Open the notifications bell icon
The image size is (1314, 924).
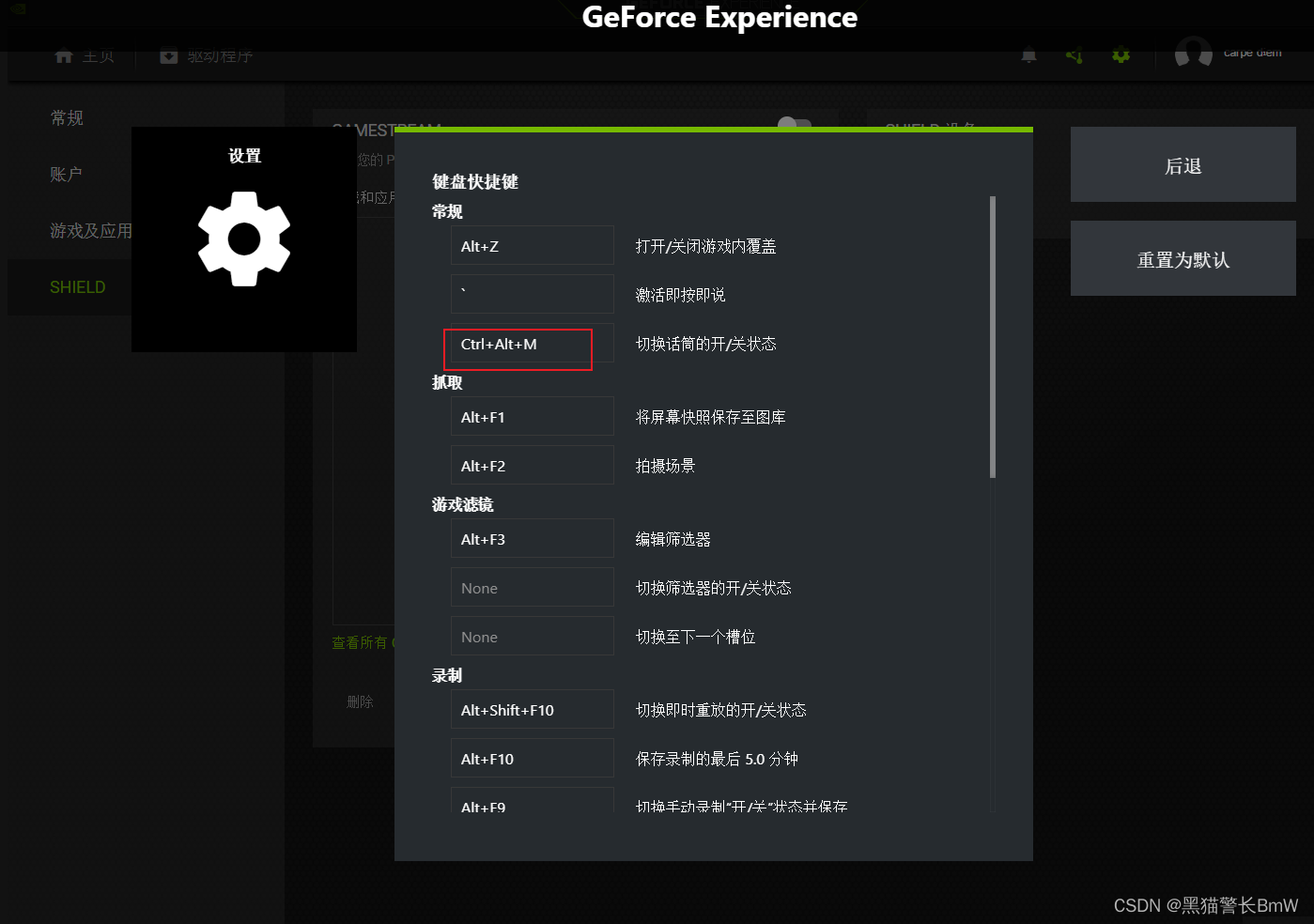coord(1028,55)
